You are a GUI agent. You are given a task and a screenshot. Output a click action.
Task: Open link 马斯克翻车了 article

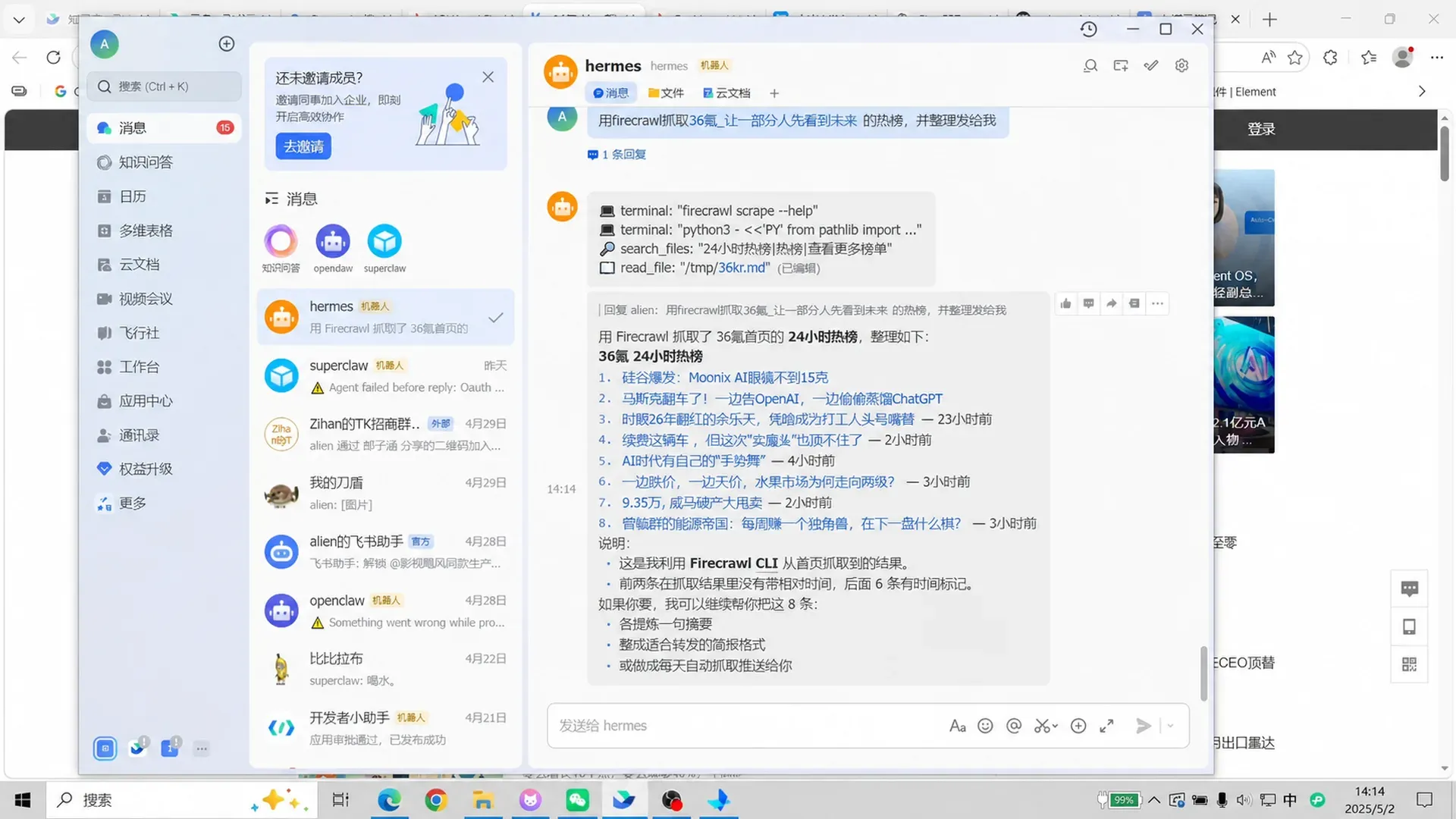783,399
